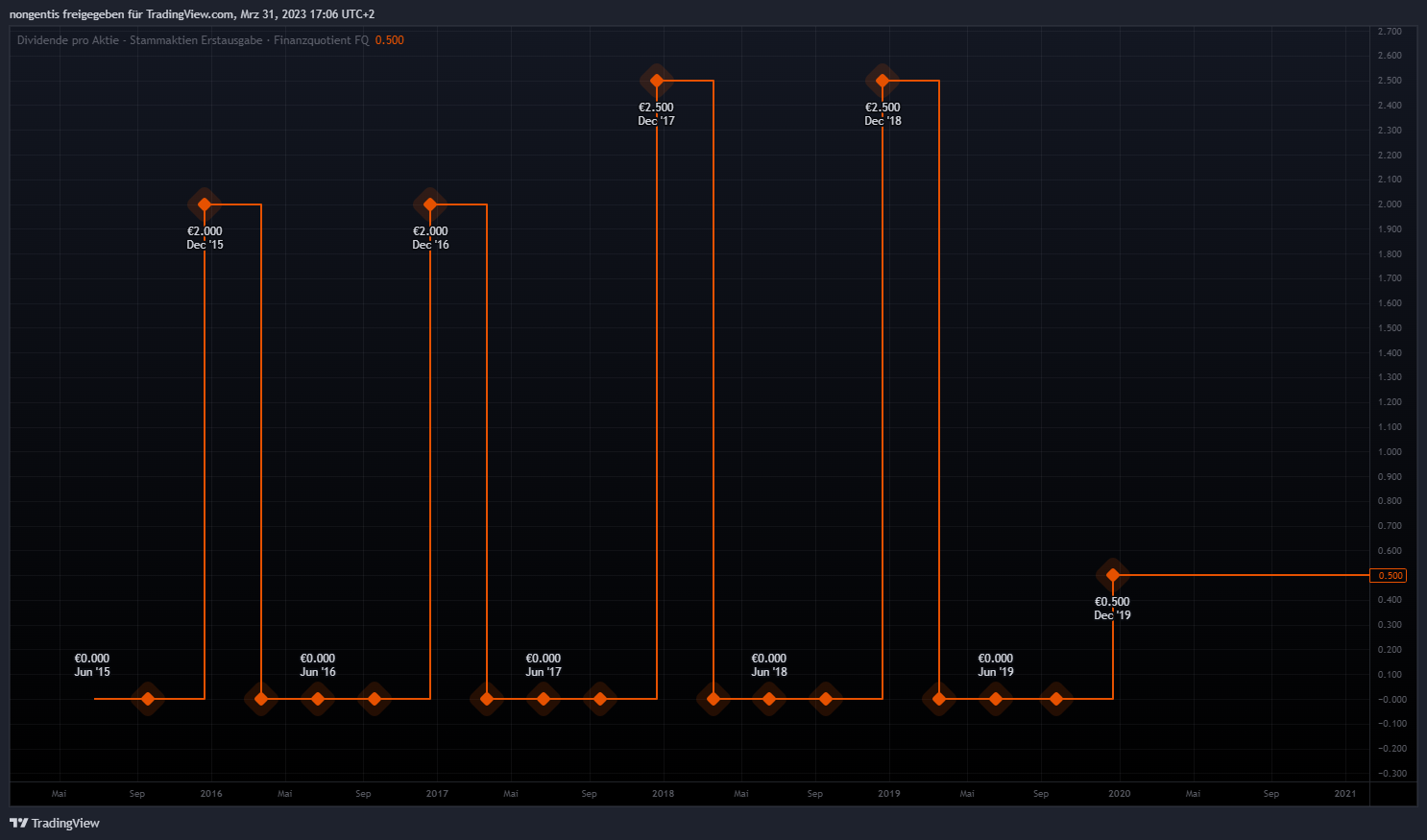
Task: Click the zero-value diamond below Jun '18 label
Action: [769, 699]
